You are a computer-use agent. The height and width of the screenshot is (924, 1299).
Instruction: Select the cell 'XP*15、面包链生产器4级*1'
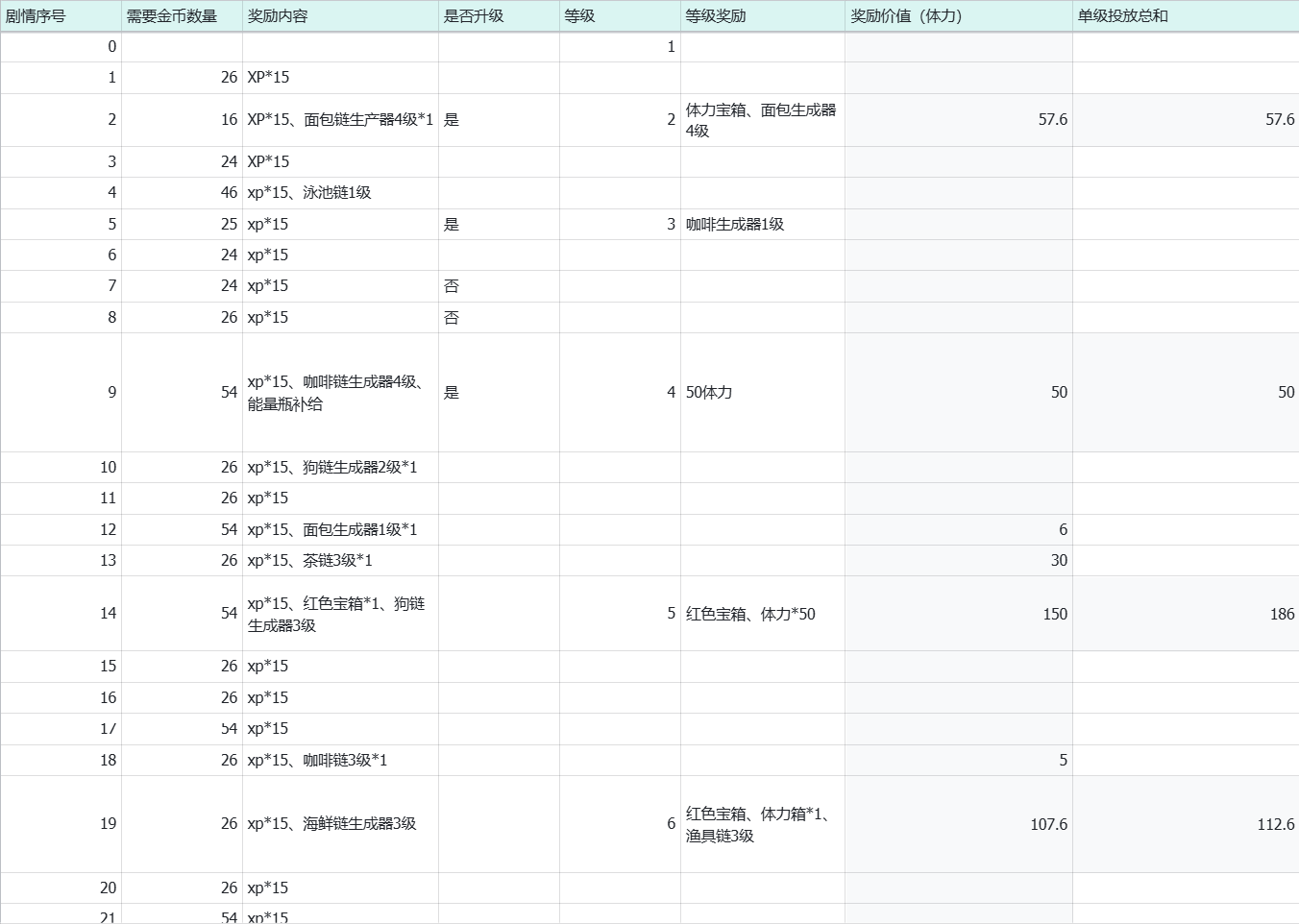[340, 120]
